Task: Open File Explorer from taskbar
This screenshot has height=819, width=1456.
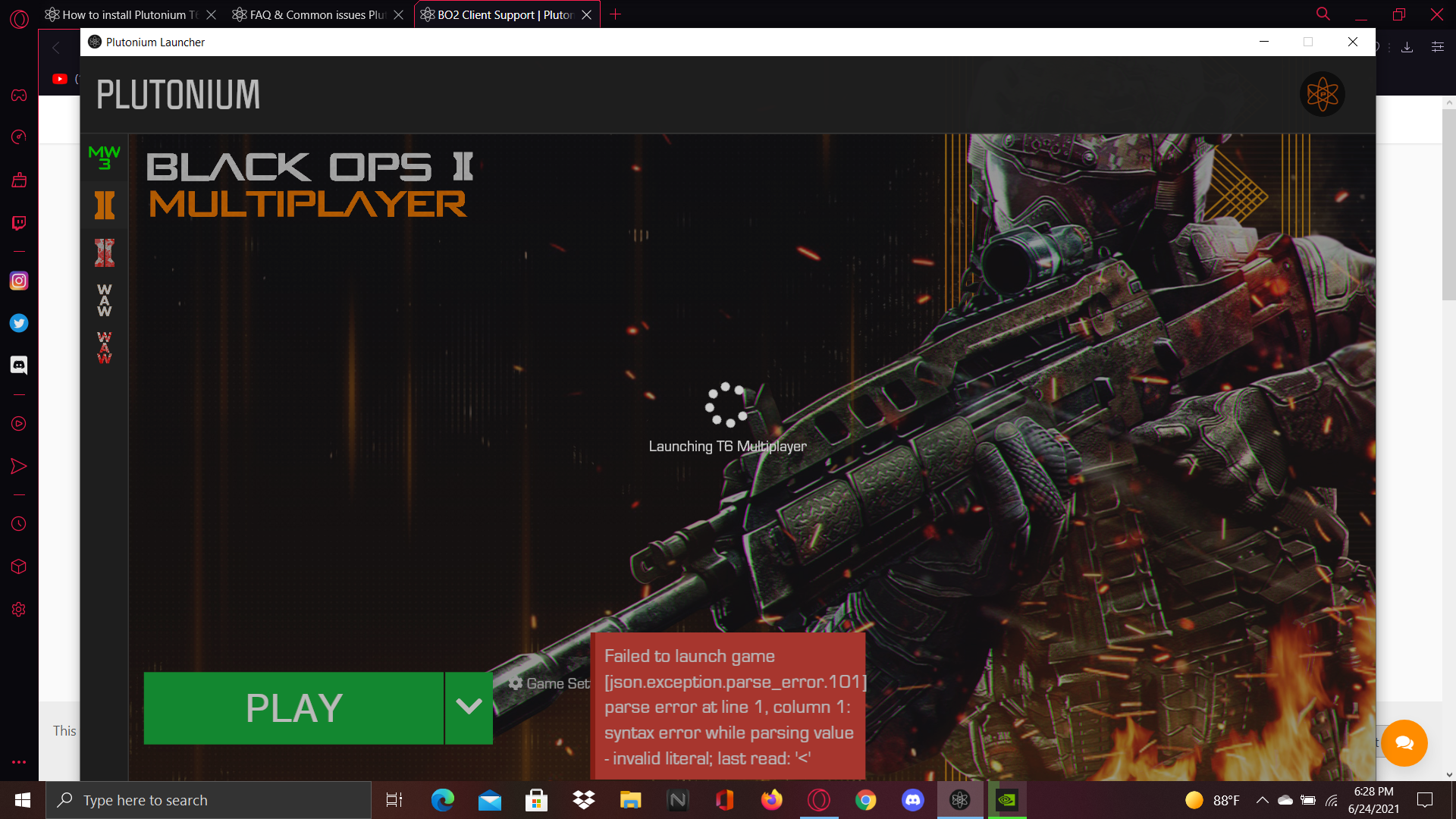Action: [631, 800]
